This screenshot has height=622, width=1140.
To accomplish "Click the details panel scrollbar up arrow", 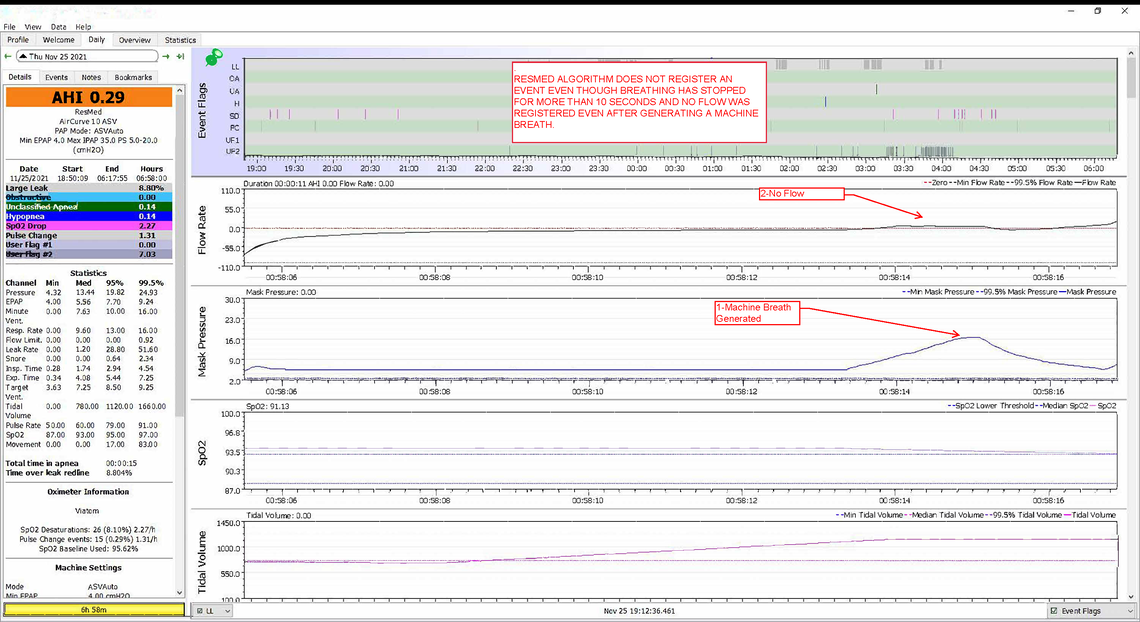I will [x=180, y=92].
